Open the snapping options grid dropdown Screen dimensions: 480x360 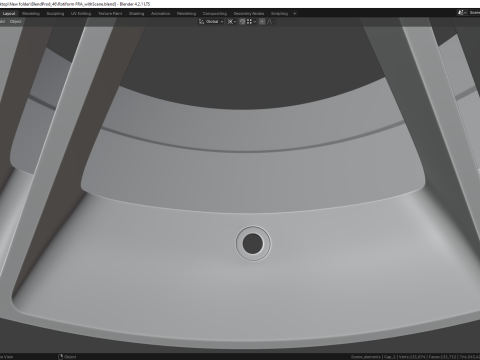tap(251, 22)
